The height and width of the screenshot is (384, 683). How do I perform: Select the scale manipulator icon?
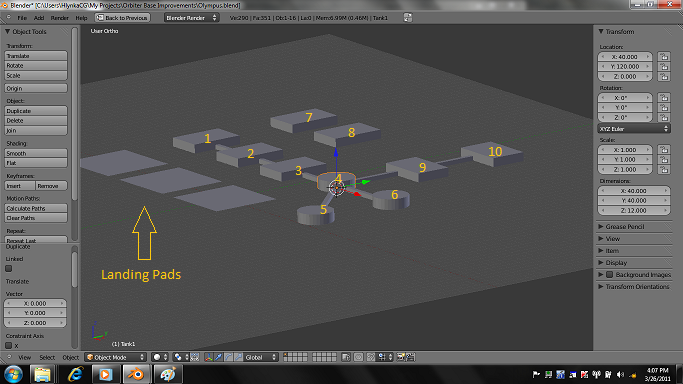(238, 357)
